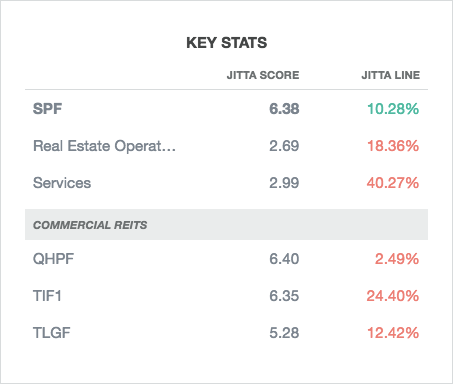Open TLGF stock entry

coord(226,333)
